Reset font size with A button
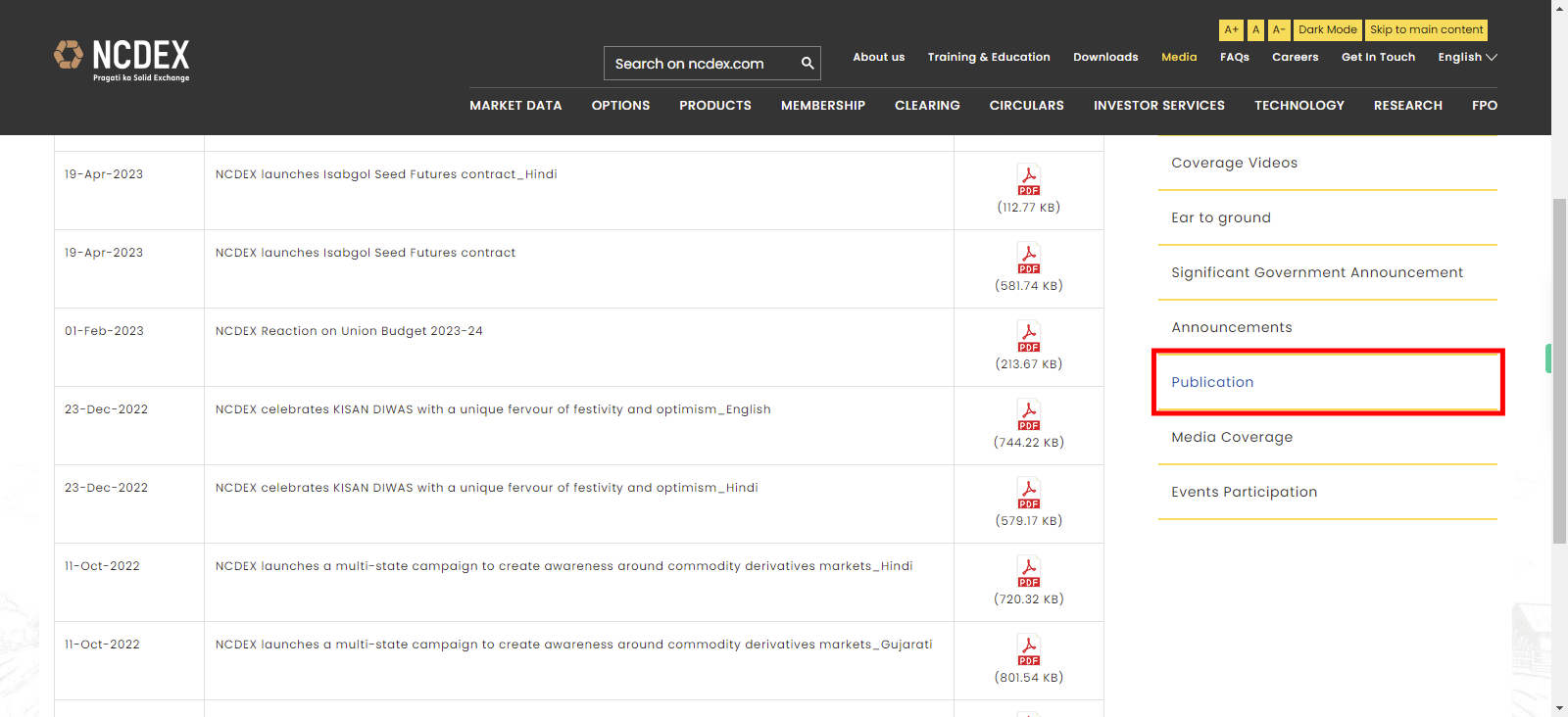This screenshot has width=1568, height=717. click(x=1255, y=30)
